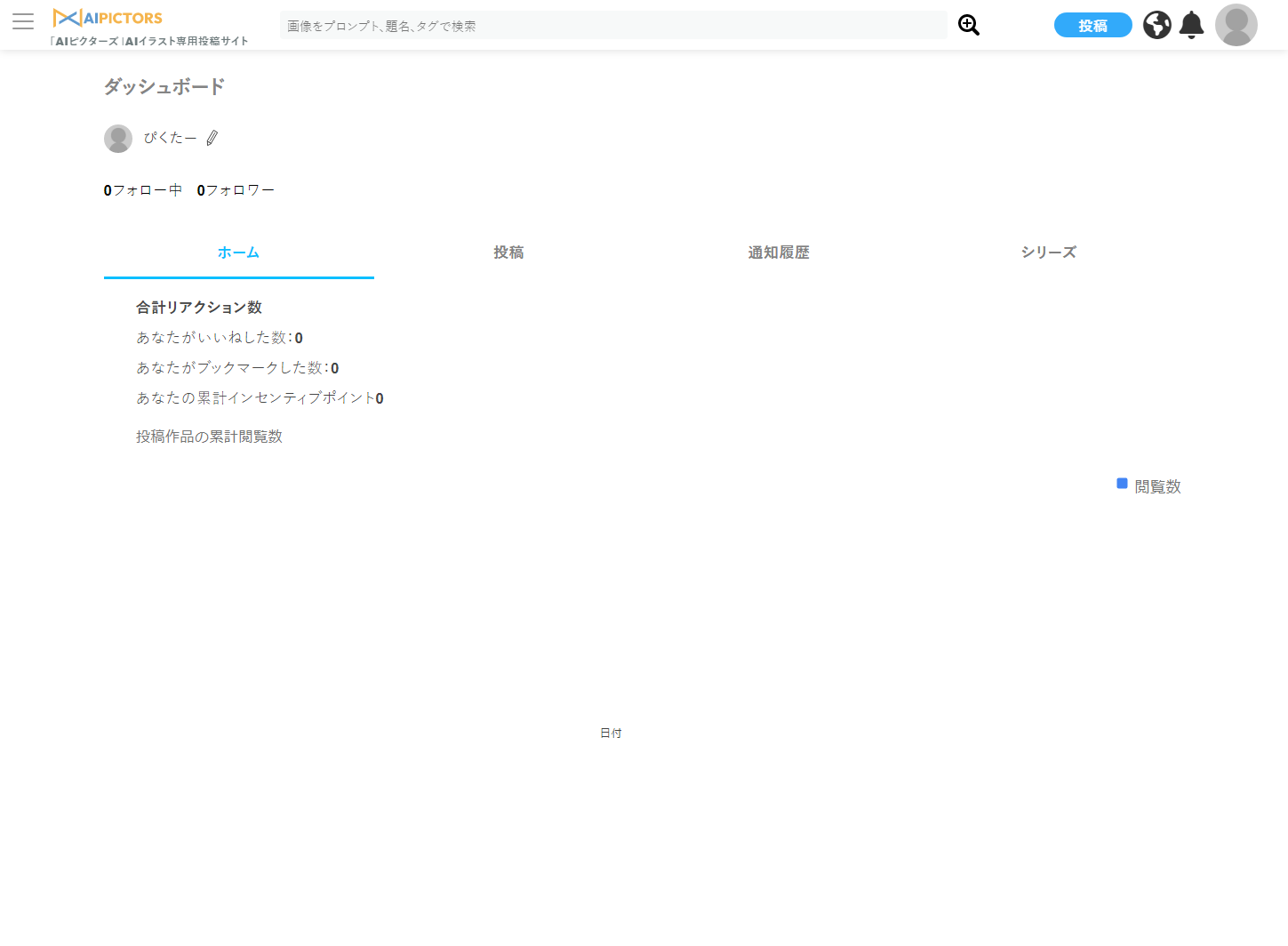1288x946 pixels.
Task: Open the 0フォロー中 list
Action: coord(143,190)
